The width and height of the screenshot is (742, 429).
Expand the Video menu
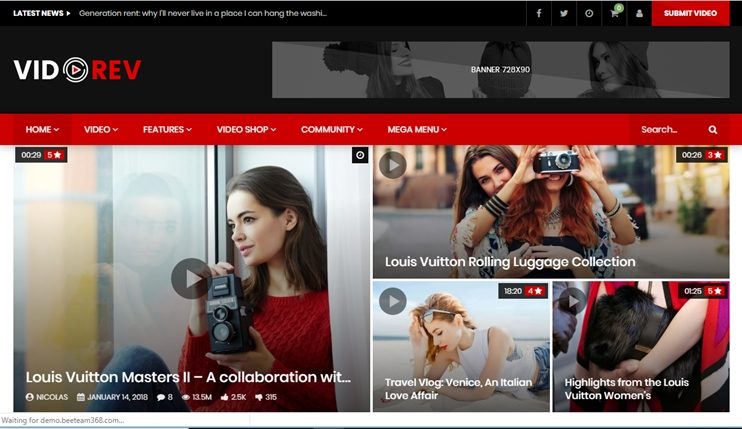pos(101,129)
